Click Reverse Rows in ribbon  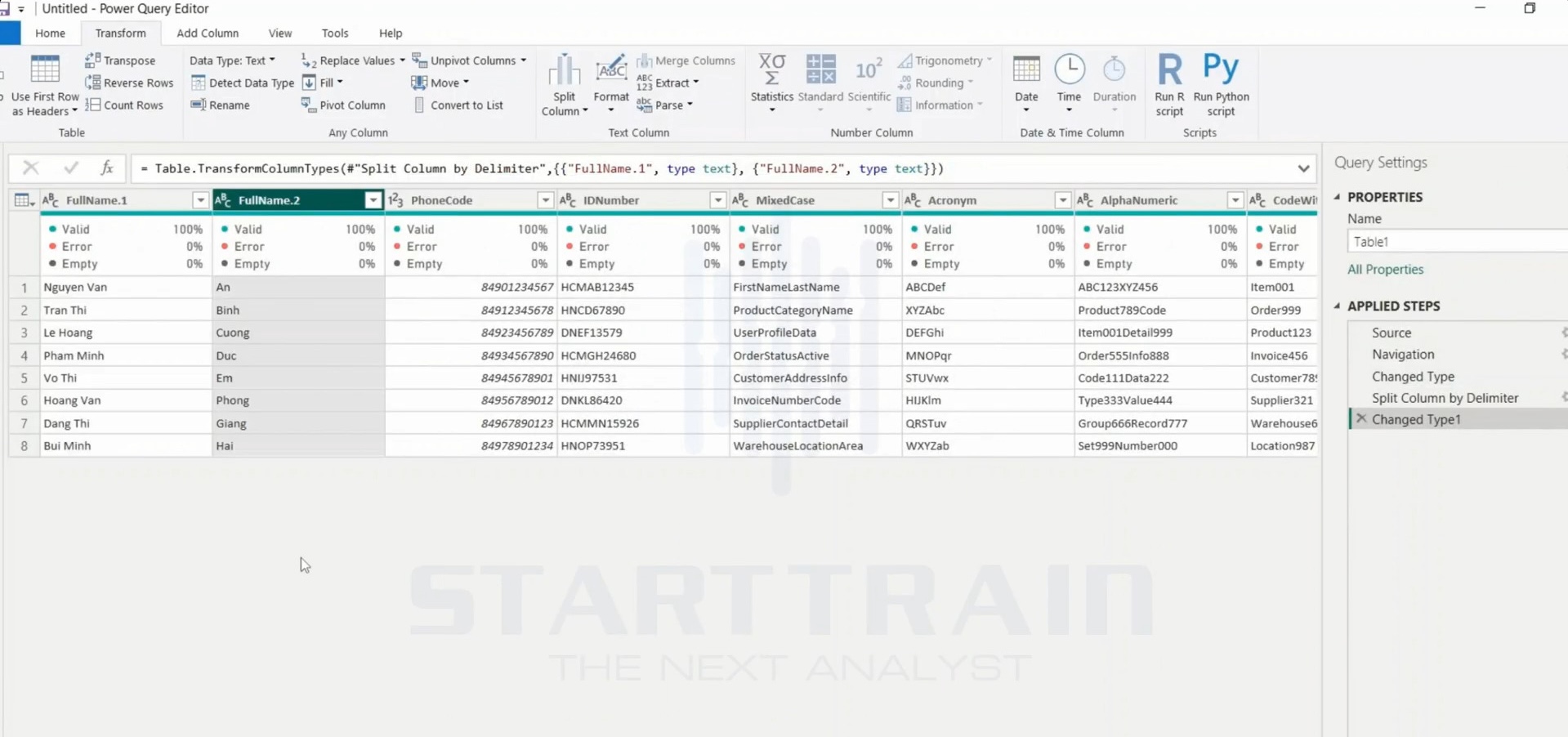click(129, 83)
